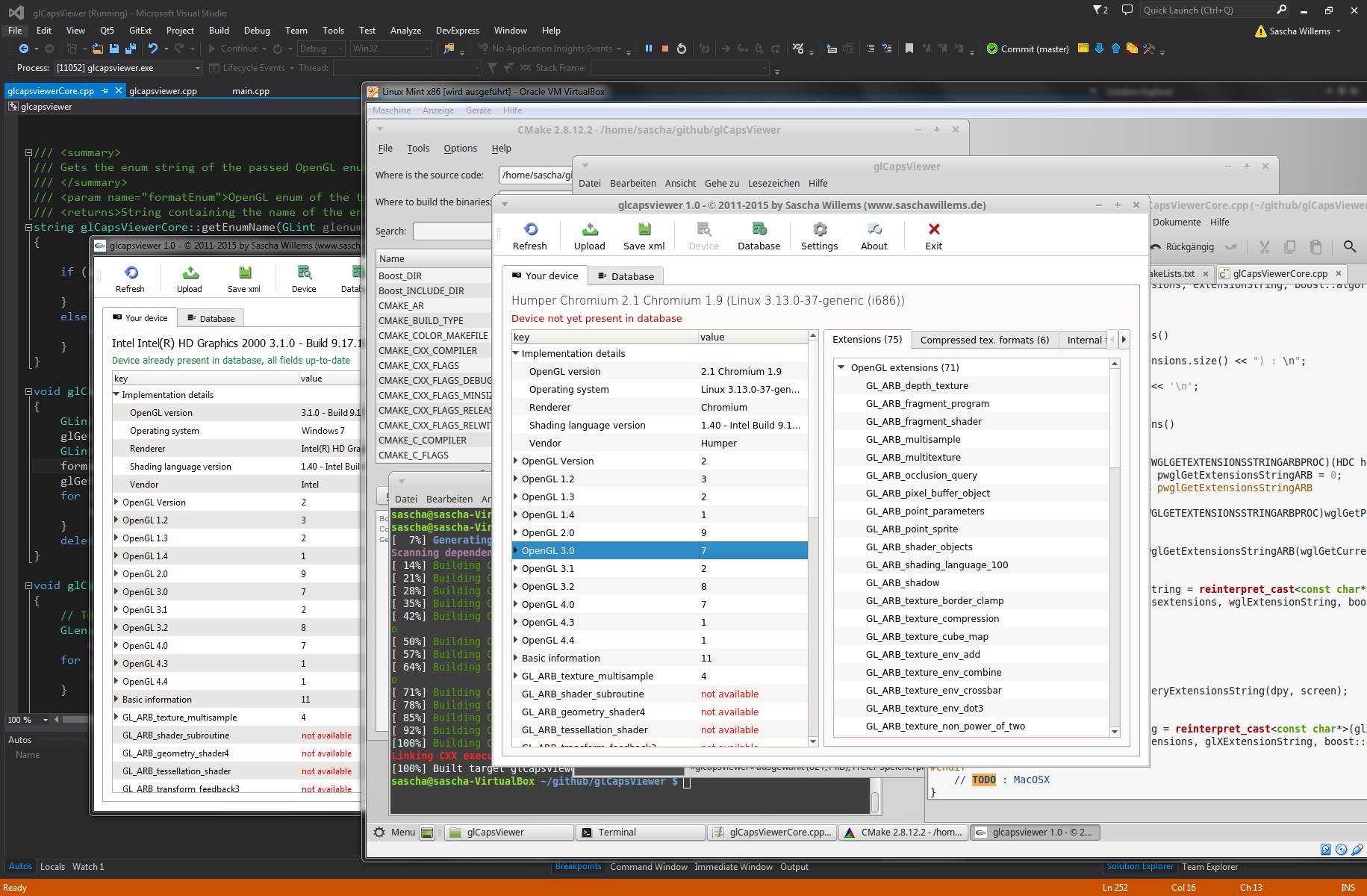This screenshot has width=1367, height=896.
Task: Open Visual Studio's send feedback icon
Action: [1127, 10]
